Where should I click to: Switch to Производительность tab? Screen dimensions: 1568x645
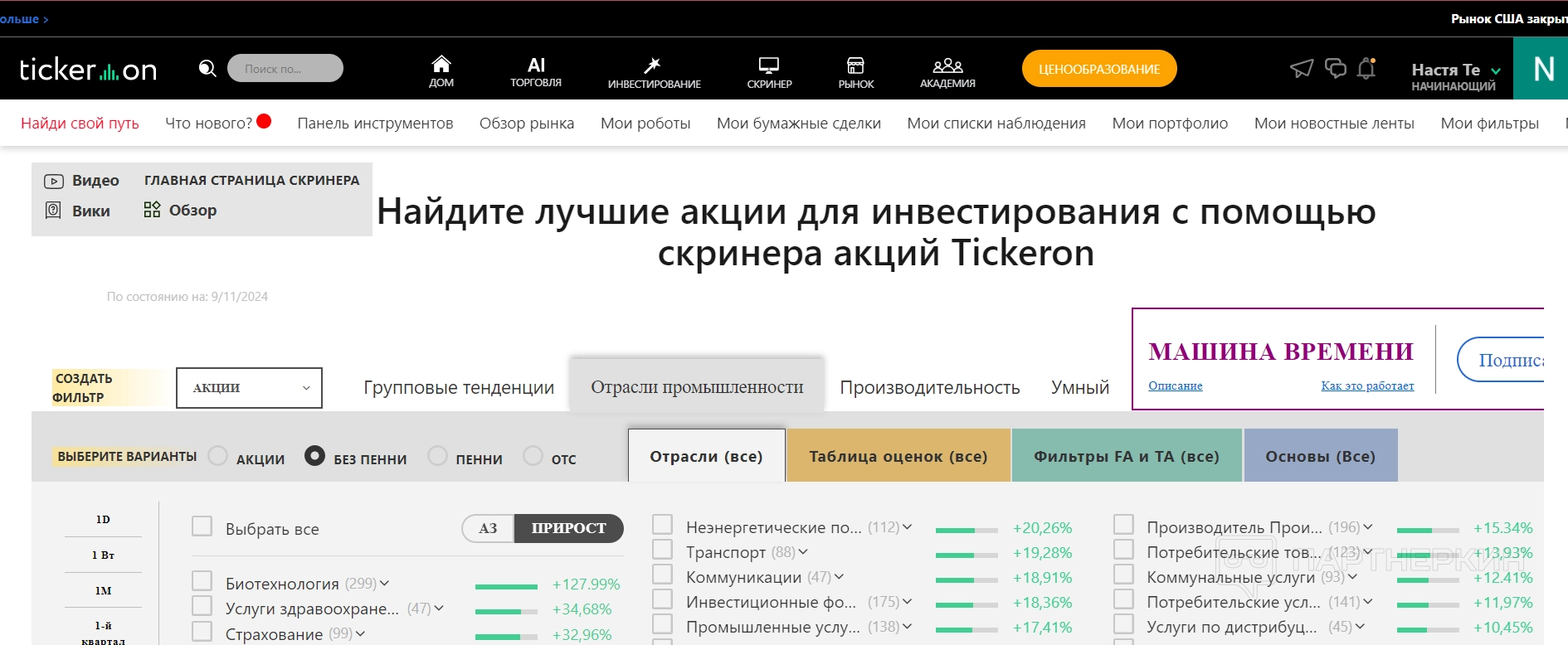click(x=930, y=388)
